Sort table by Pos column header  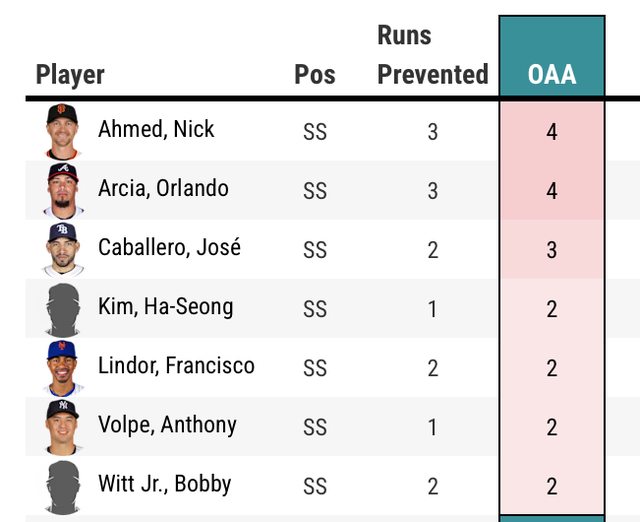click(315, 75)
